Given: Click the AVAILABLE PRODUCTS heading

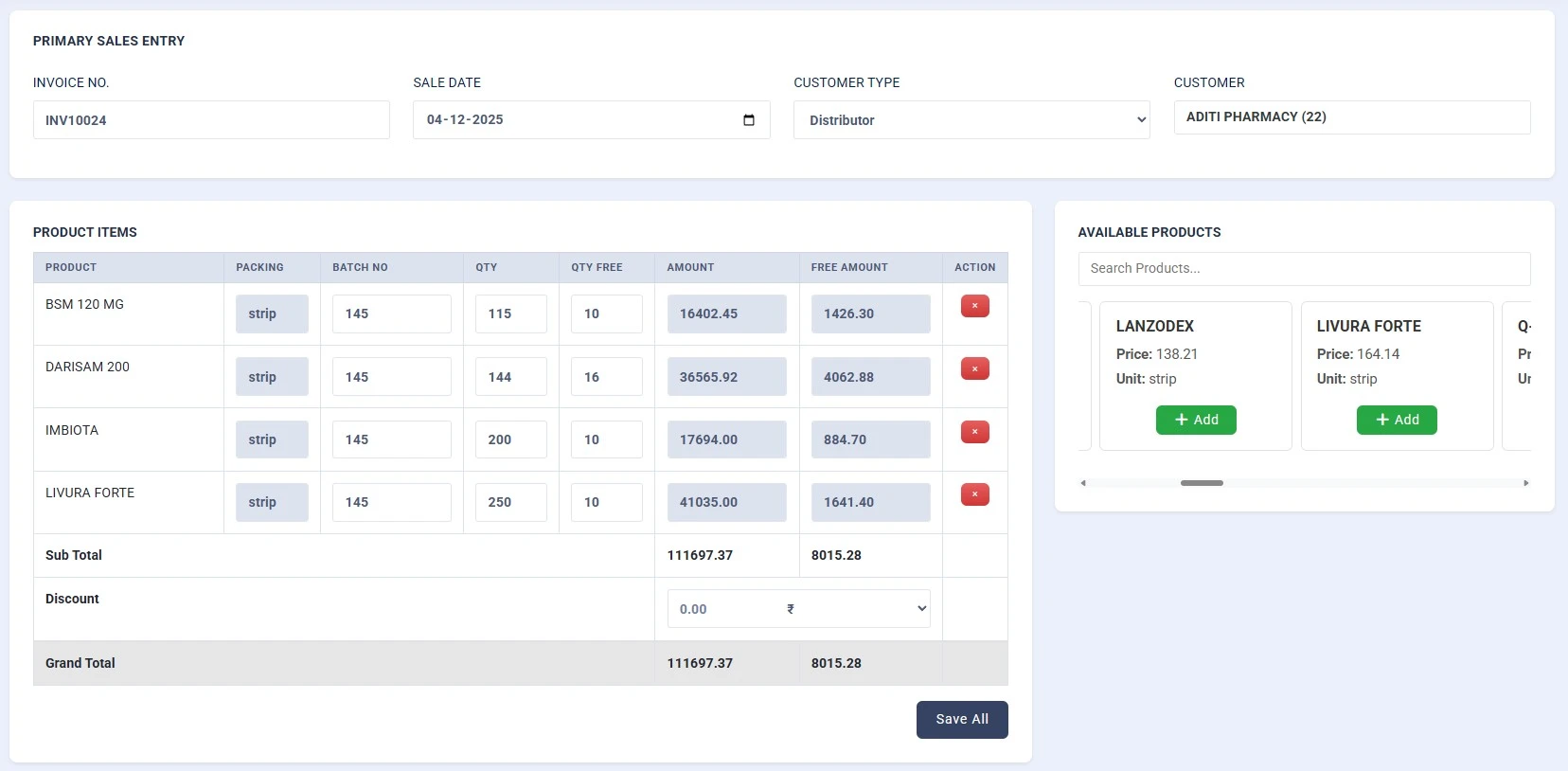Looking at the screenshot, I should pos(1149,232).
